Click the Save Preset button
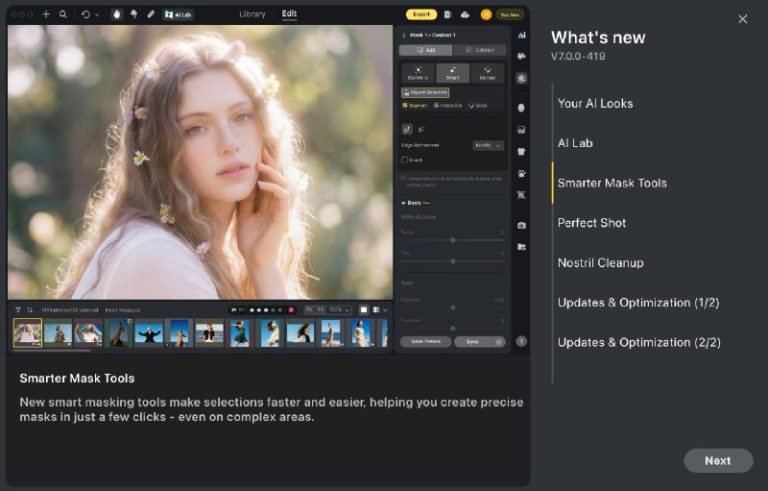Screen dimensions: 768x491 [425, 342]
